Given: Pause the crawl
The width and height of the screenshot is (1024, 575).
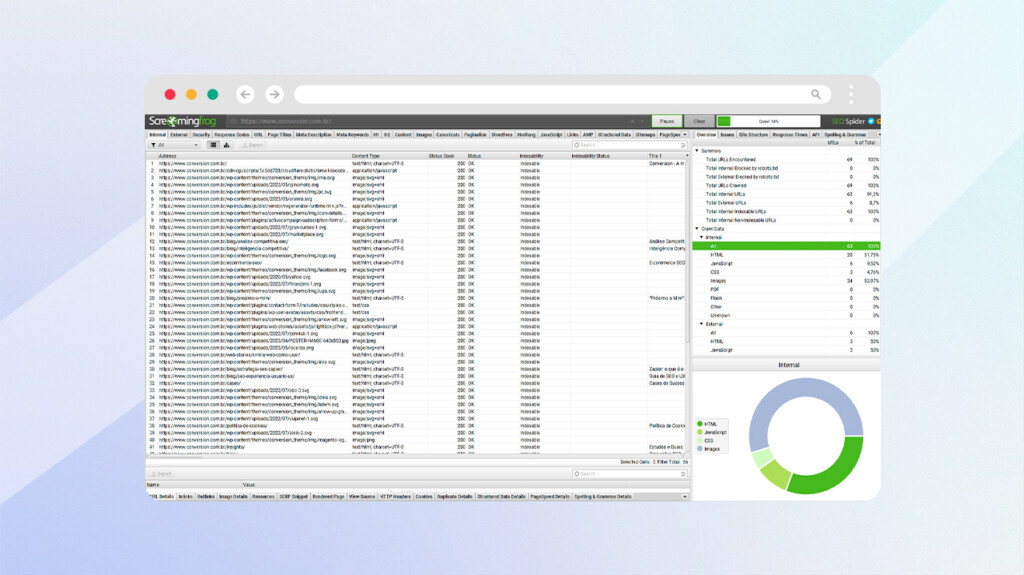Looking at the screenshot, I should pyautogui.click(x=667, y=122).
